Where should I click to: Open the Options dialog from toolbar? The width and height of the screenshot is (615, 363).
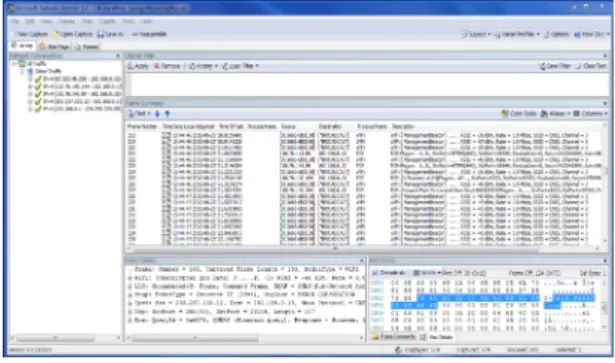coord(556,34)
